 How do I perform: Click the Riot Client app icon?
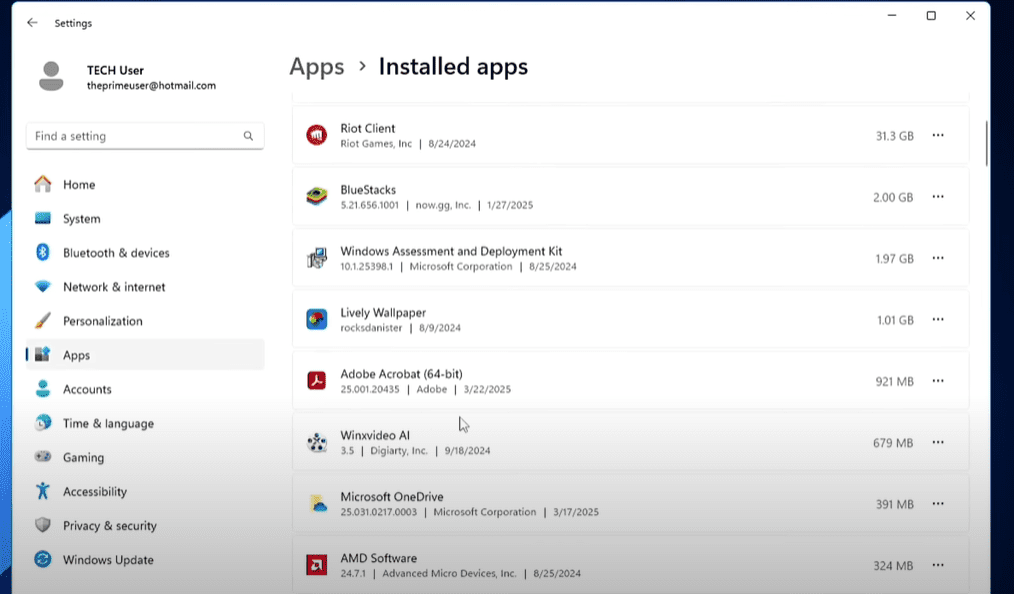[x=316, y=135]
